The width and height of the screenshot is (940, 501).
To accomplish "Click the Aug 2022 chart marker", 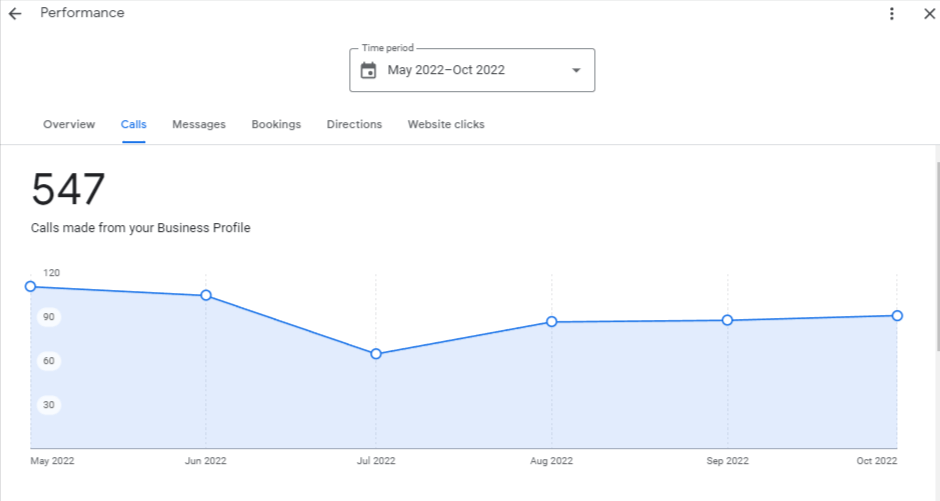I will 552,322.
